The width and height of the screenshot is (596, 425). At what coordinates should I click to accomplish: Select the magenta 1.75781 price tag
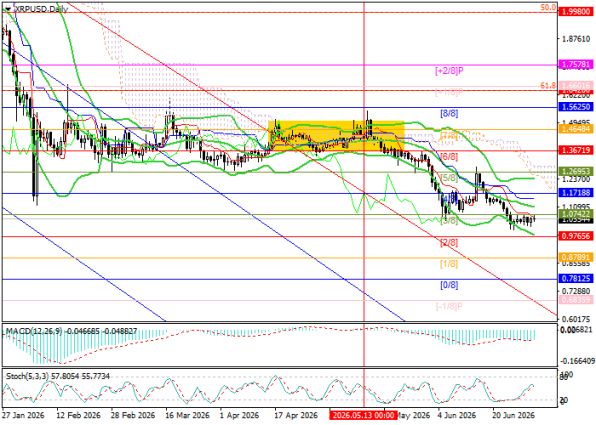pos(576,65)
